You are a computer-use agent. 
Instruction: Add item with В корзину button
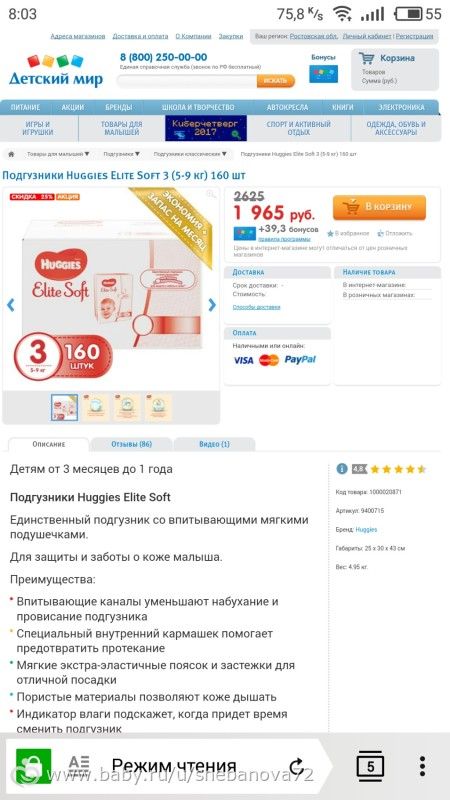(379, 207)
